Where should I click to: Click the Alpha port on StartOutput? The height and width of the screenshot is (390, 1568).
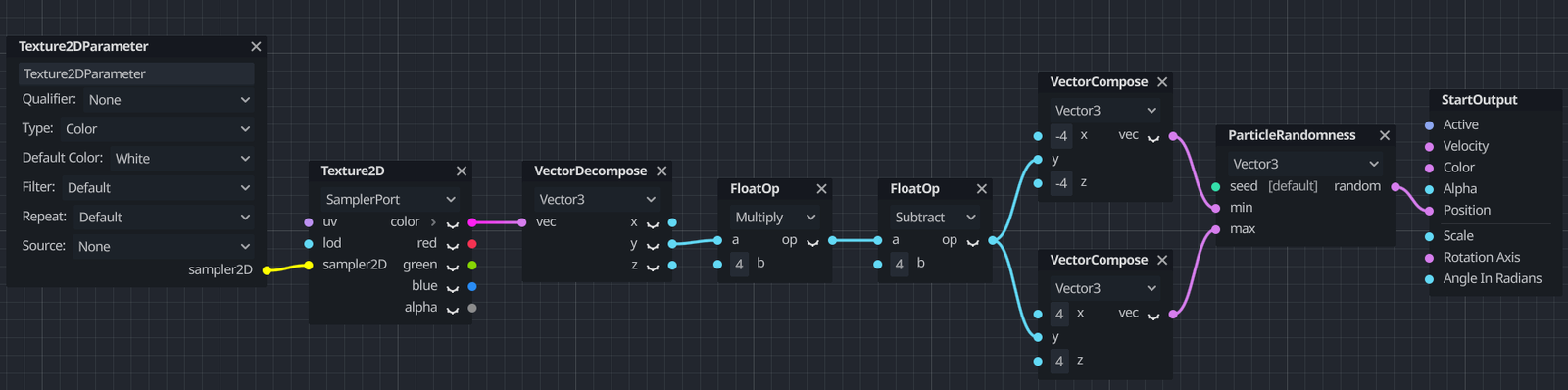(x=1430, y=189)
